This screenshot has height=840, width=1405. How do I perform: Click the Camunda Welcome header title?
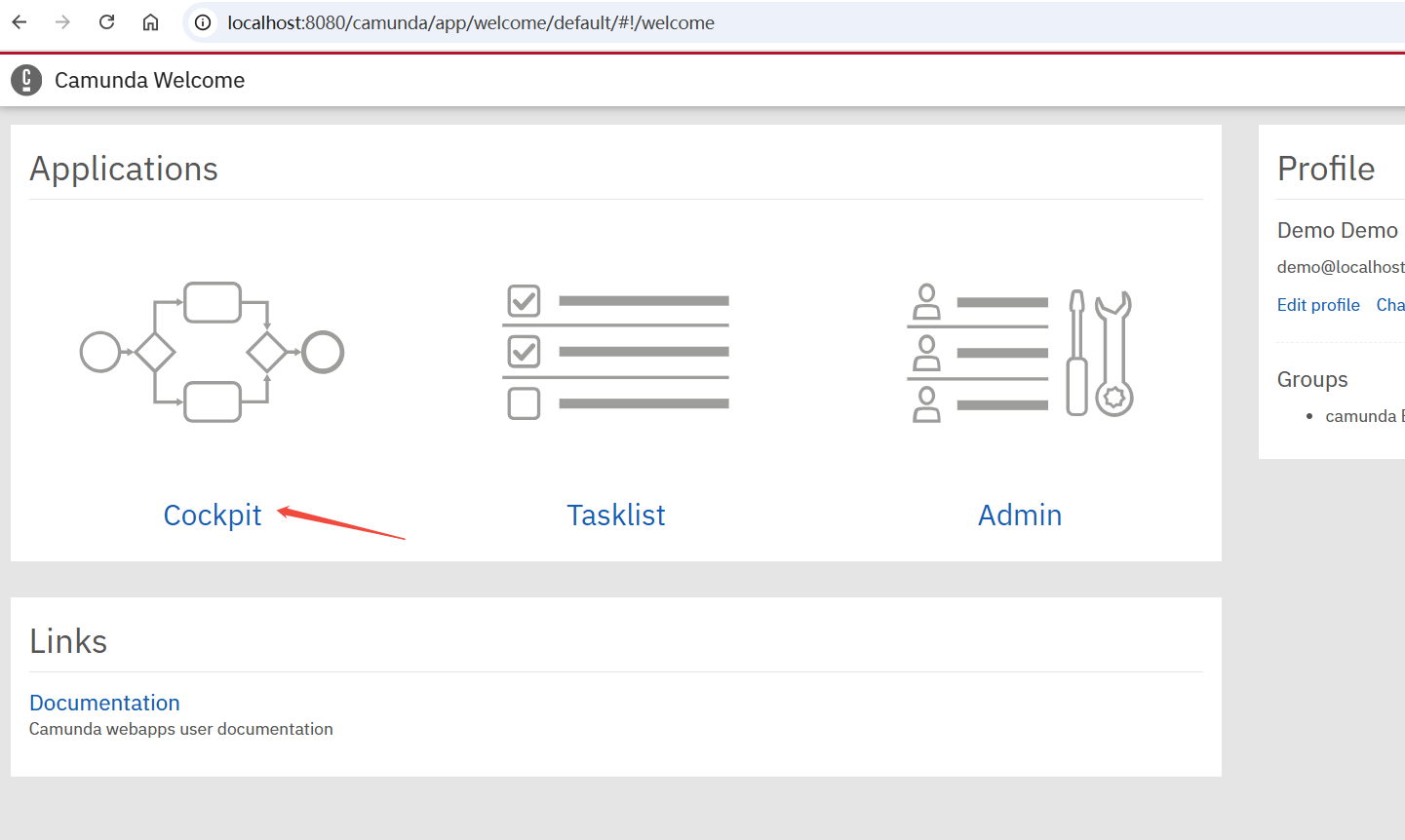(149, 80)
